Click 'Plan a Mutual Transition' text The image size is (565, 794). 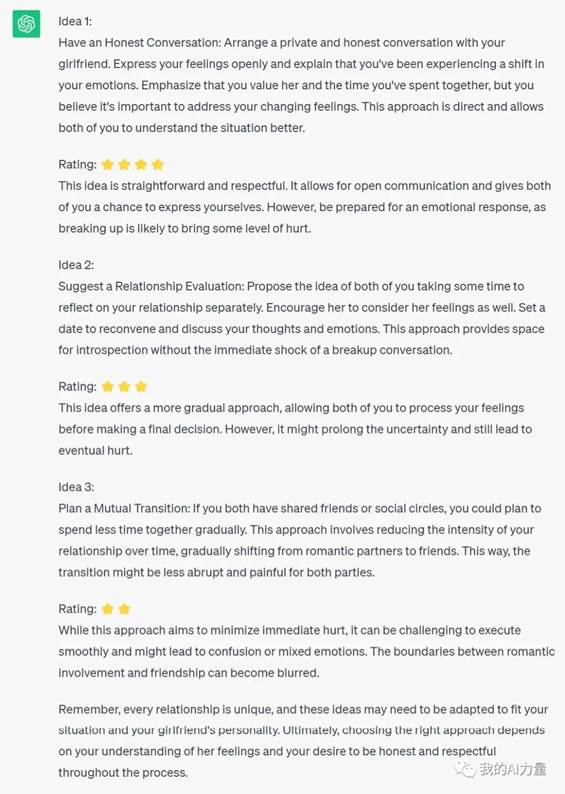(x=124, y=508)
